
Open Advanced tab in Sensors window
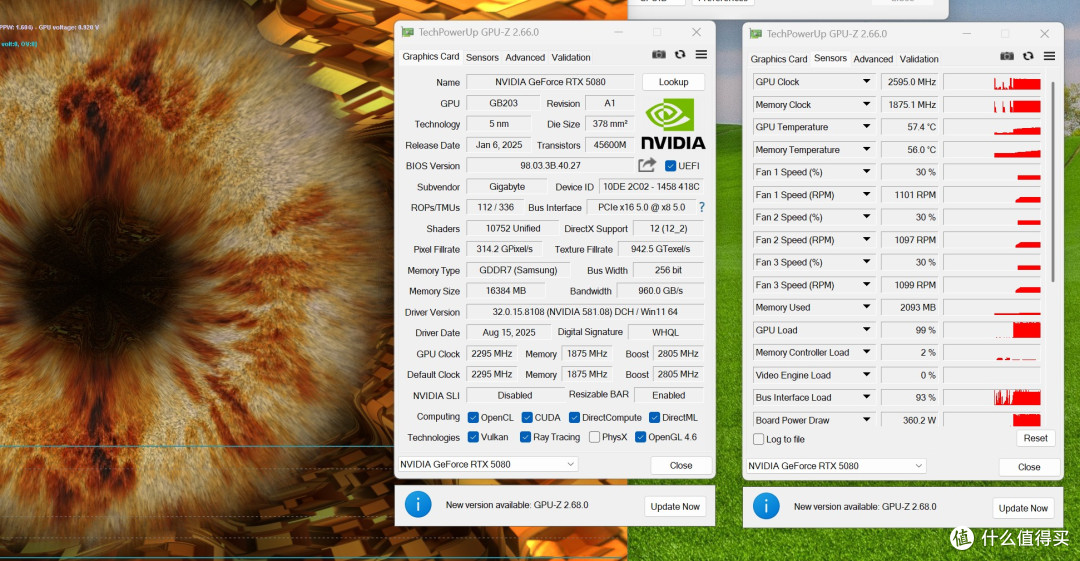click(873, 59)
